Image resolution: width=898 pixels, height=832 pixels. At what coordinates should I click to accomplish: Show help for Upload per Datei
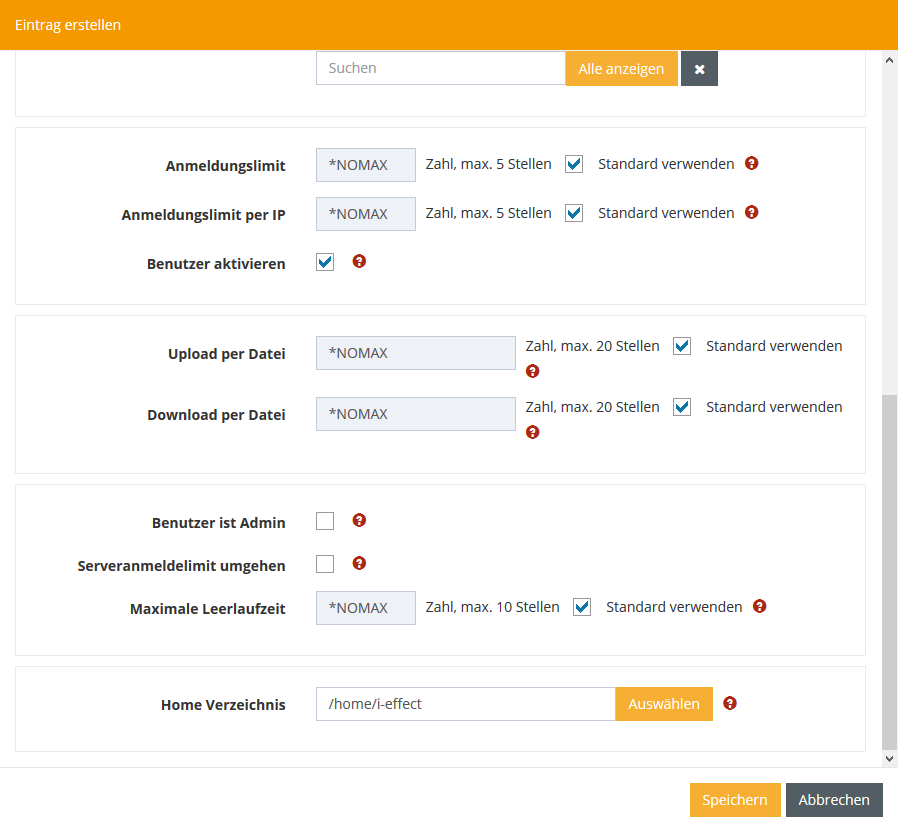[x=533, y=371]
